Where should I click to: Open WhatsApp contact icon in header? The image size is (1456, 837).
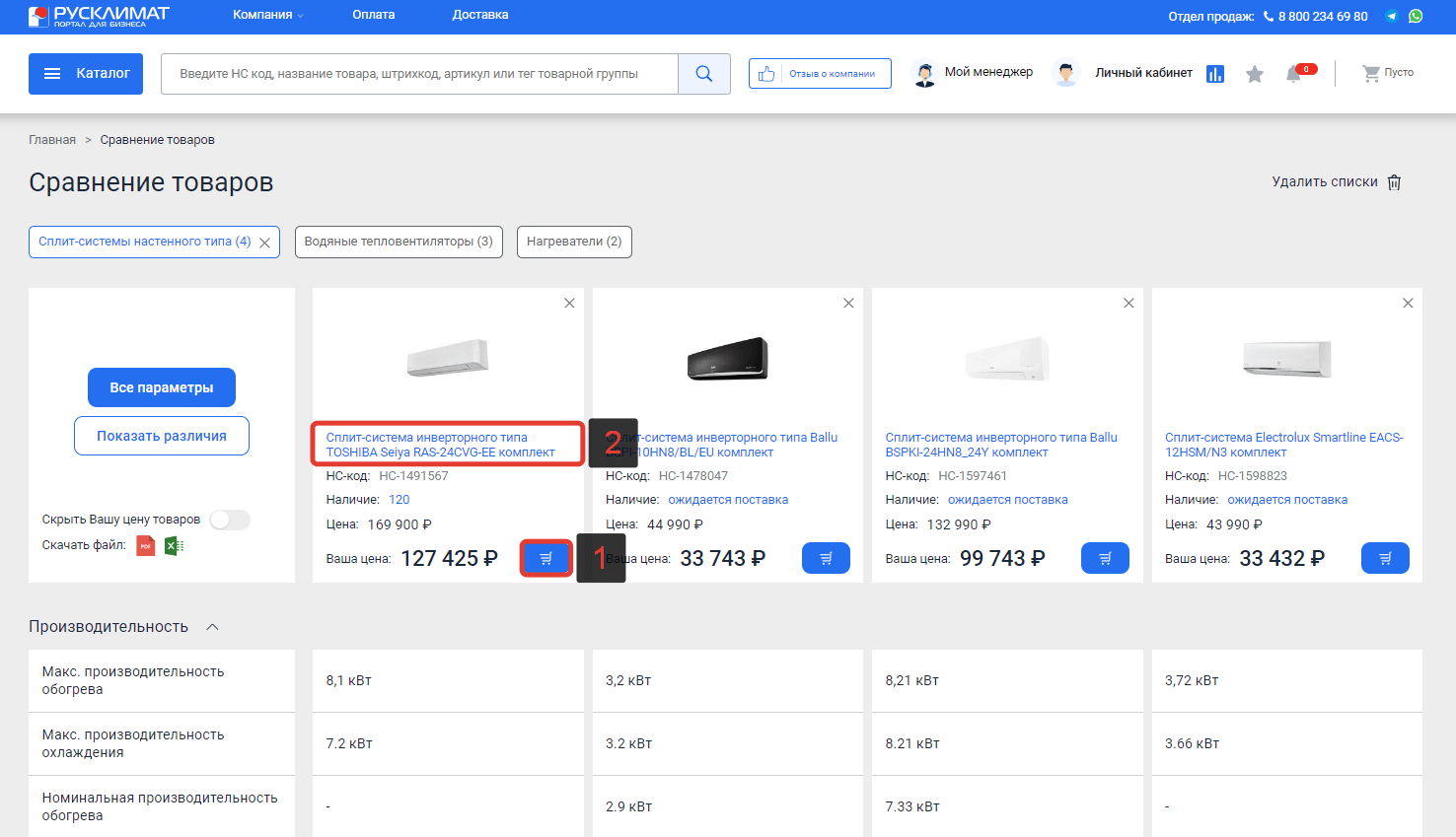click(x=1416, y=16)
